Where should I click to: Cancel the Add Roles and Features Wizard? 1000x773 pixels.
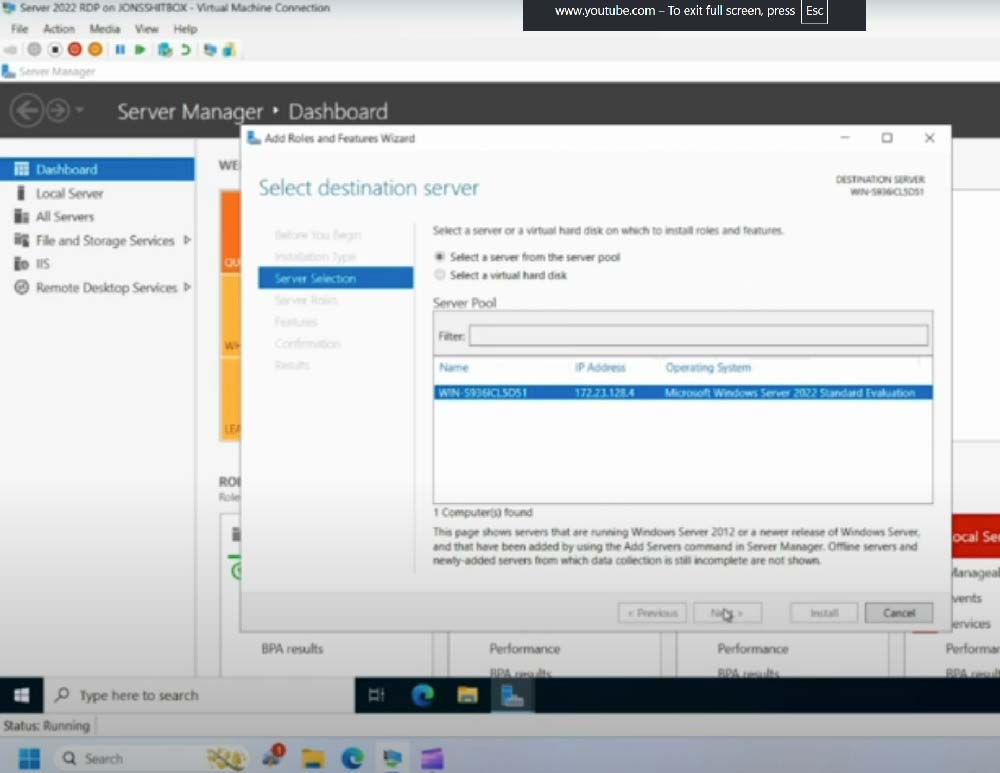[898, 613]
